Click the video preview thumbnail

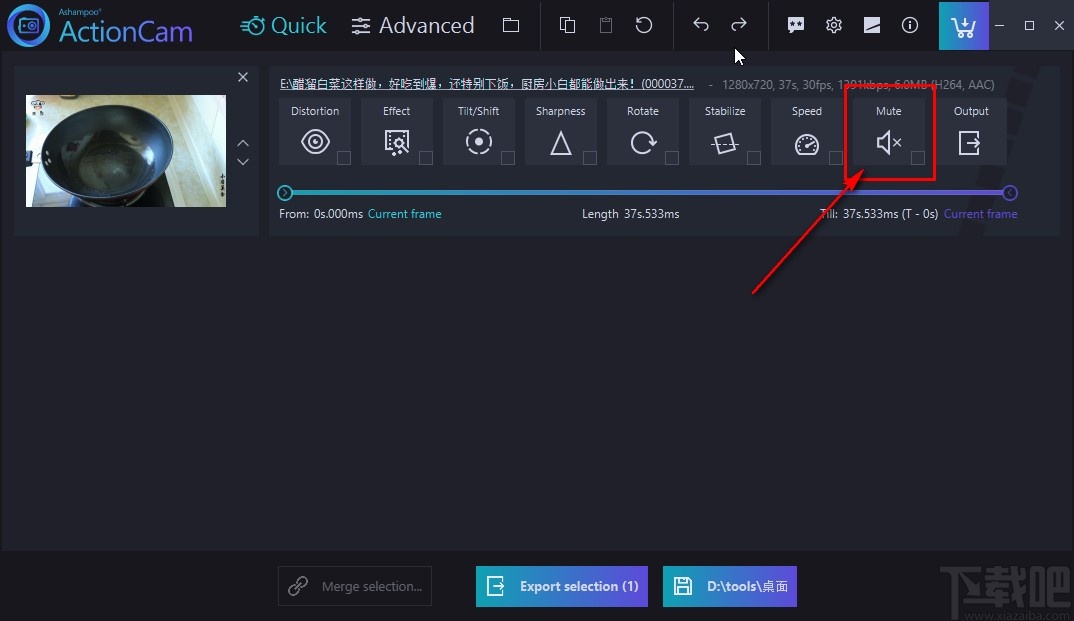pyautogui.click(x=126, y=151)
